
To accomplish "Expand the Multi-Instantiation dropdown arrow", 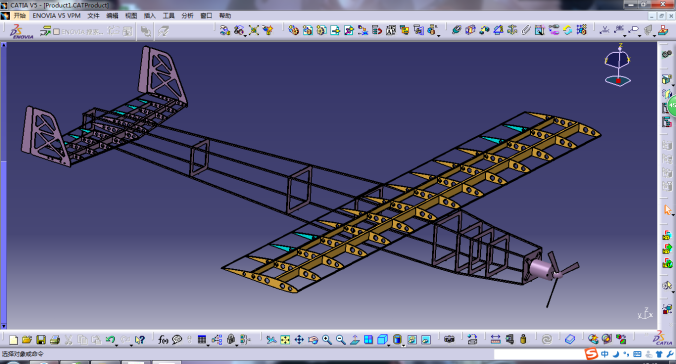I will pyautogui.click(x=439, y=35).
